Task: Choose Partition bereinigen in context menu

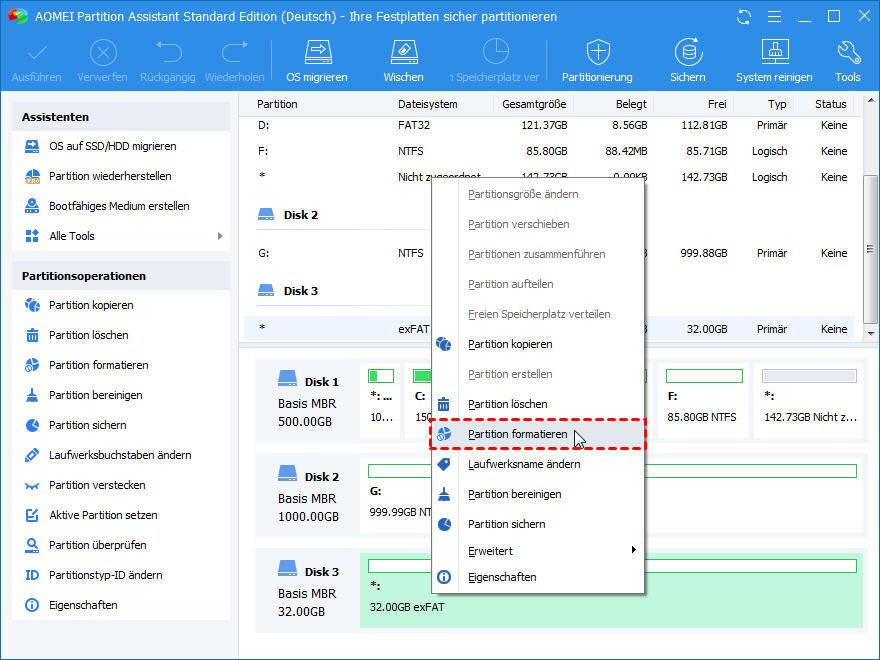Action: (538, 494)
